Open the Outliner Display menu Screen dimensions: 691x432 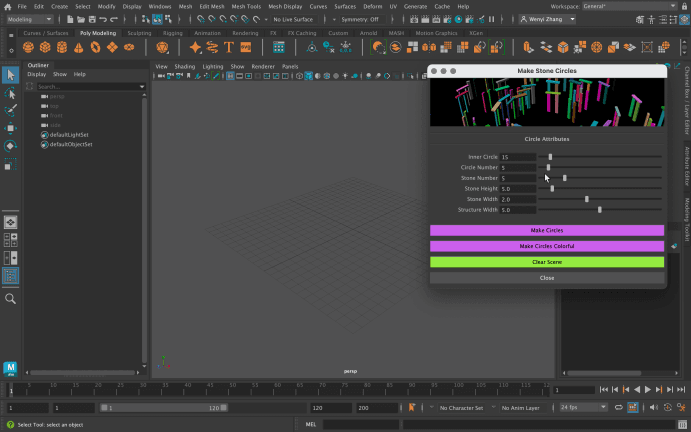[37, 74]
